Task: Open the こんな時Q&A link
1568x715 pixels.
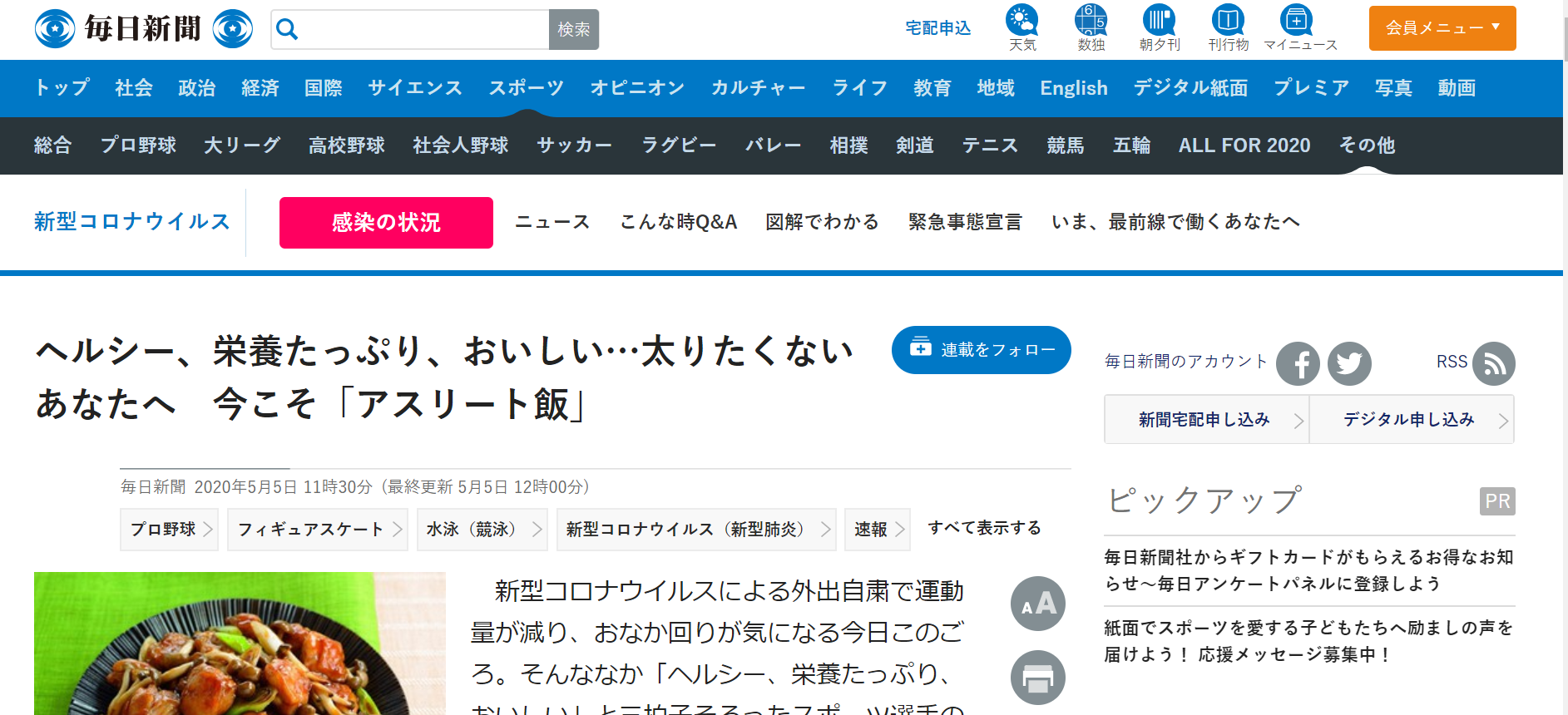Action: point(679,222)
